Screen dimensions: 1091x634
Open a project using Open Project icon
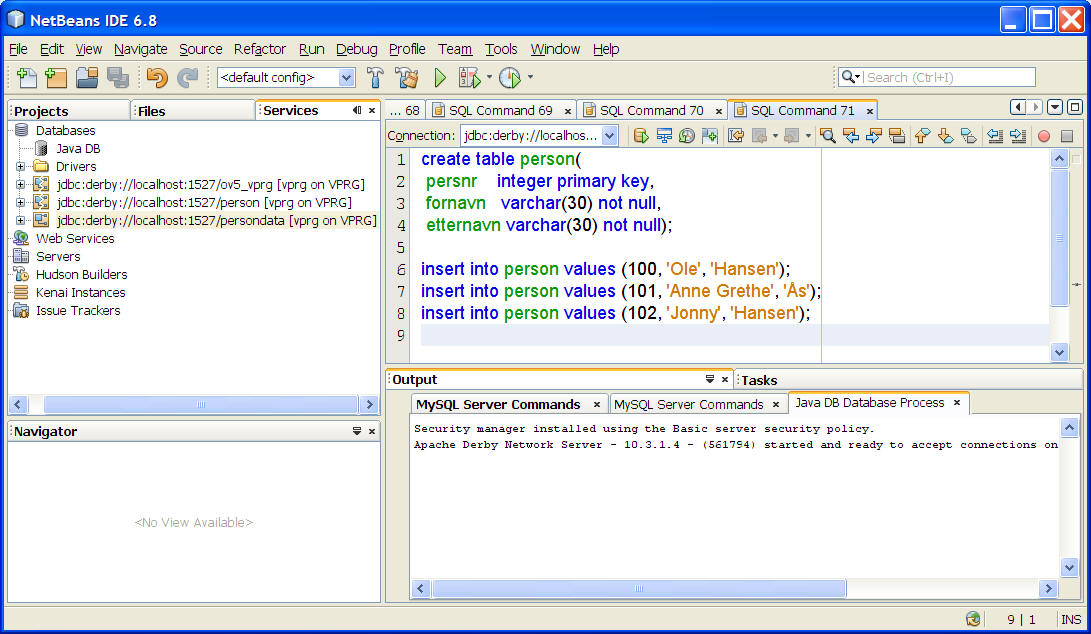[87, 77]
